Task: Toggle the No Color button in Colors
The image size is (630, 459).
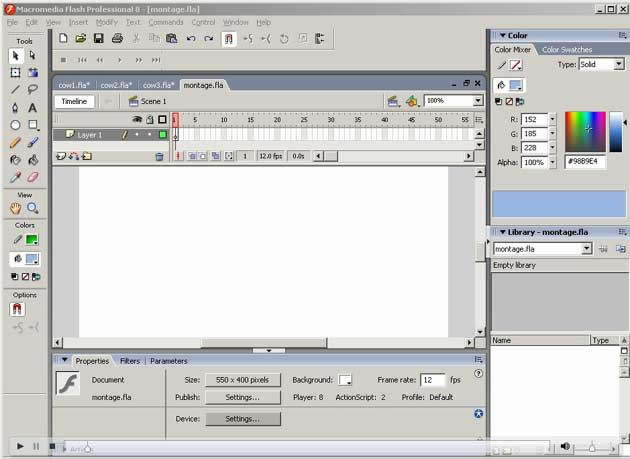Action: click(x=25, y=277)
